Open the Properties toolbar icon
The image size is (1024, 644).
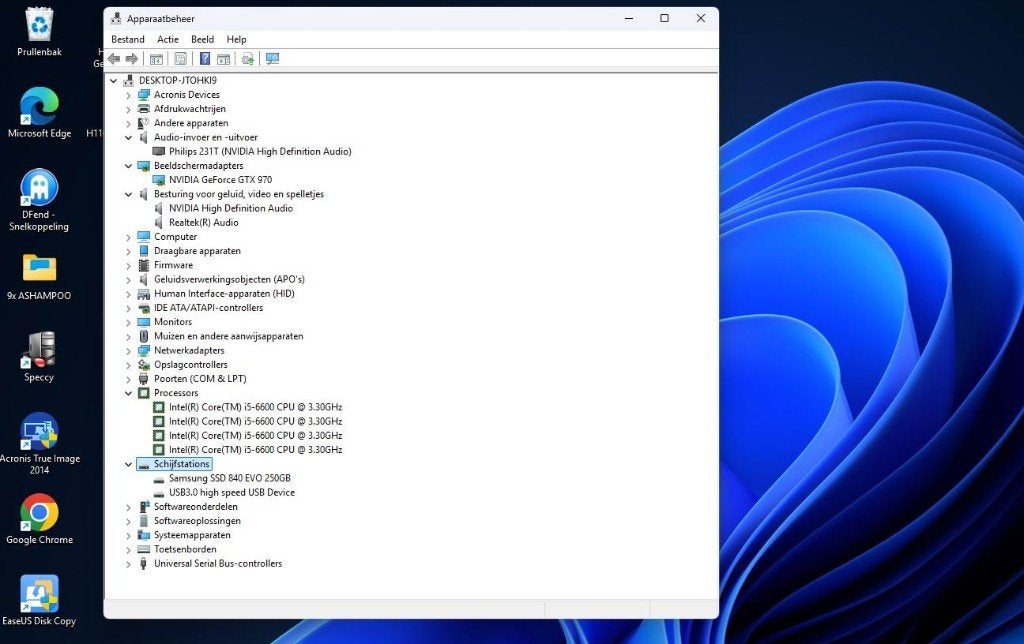click(181, 59)
